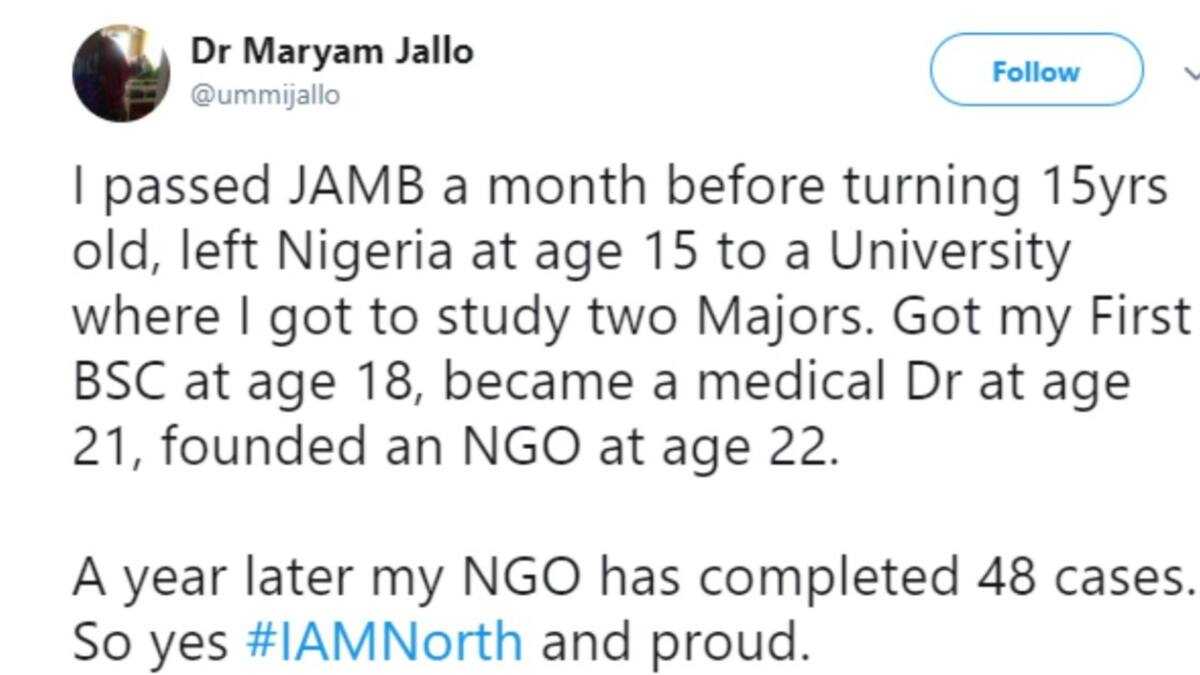
Task: Click the text 'BSC' in the tweet
Action: [120, 383]
